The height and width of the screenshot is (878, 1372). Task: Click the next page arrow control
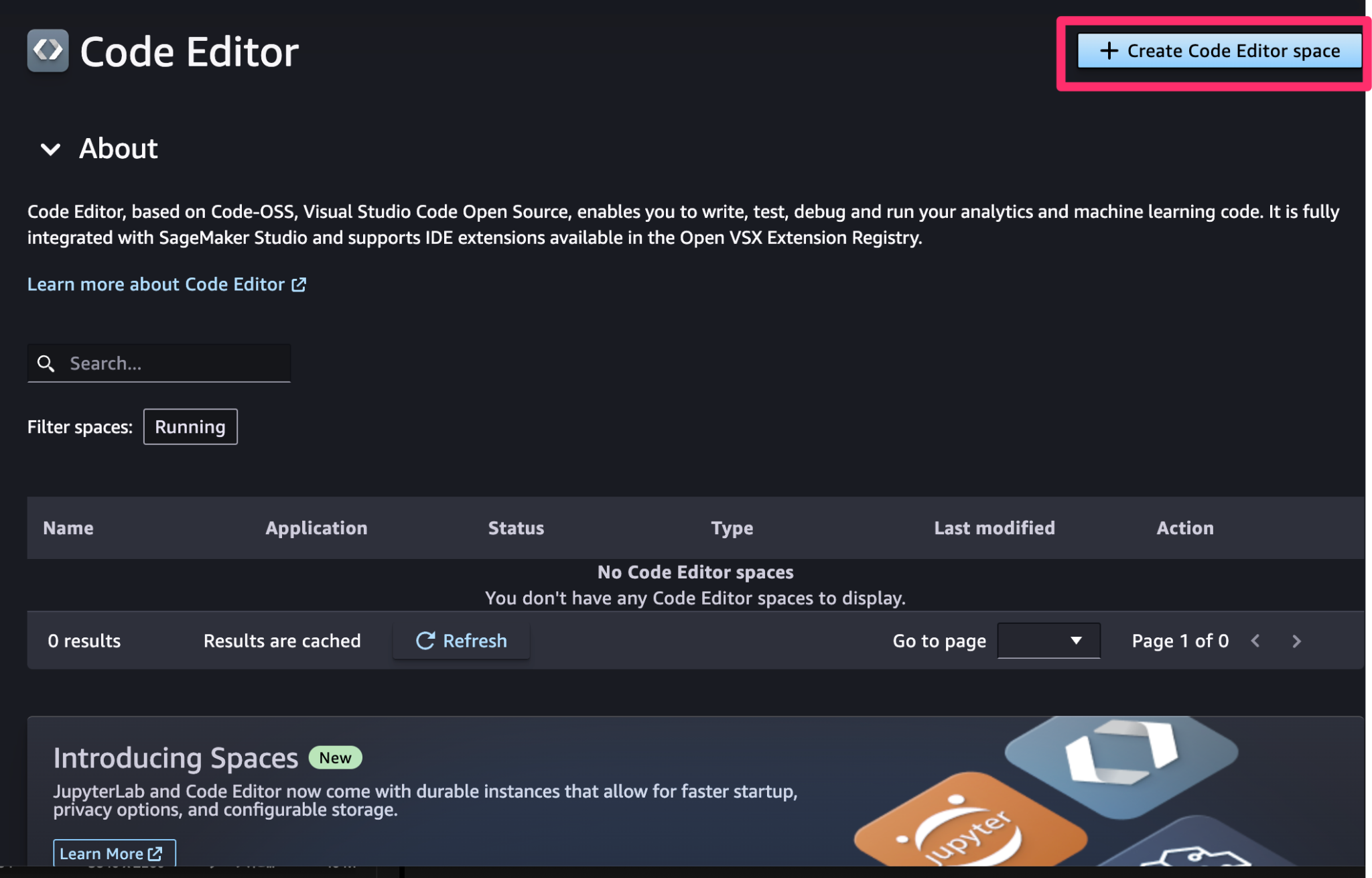click(x=1297, y=641)
